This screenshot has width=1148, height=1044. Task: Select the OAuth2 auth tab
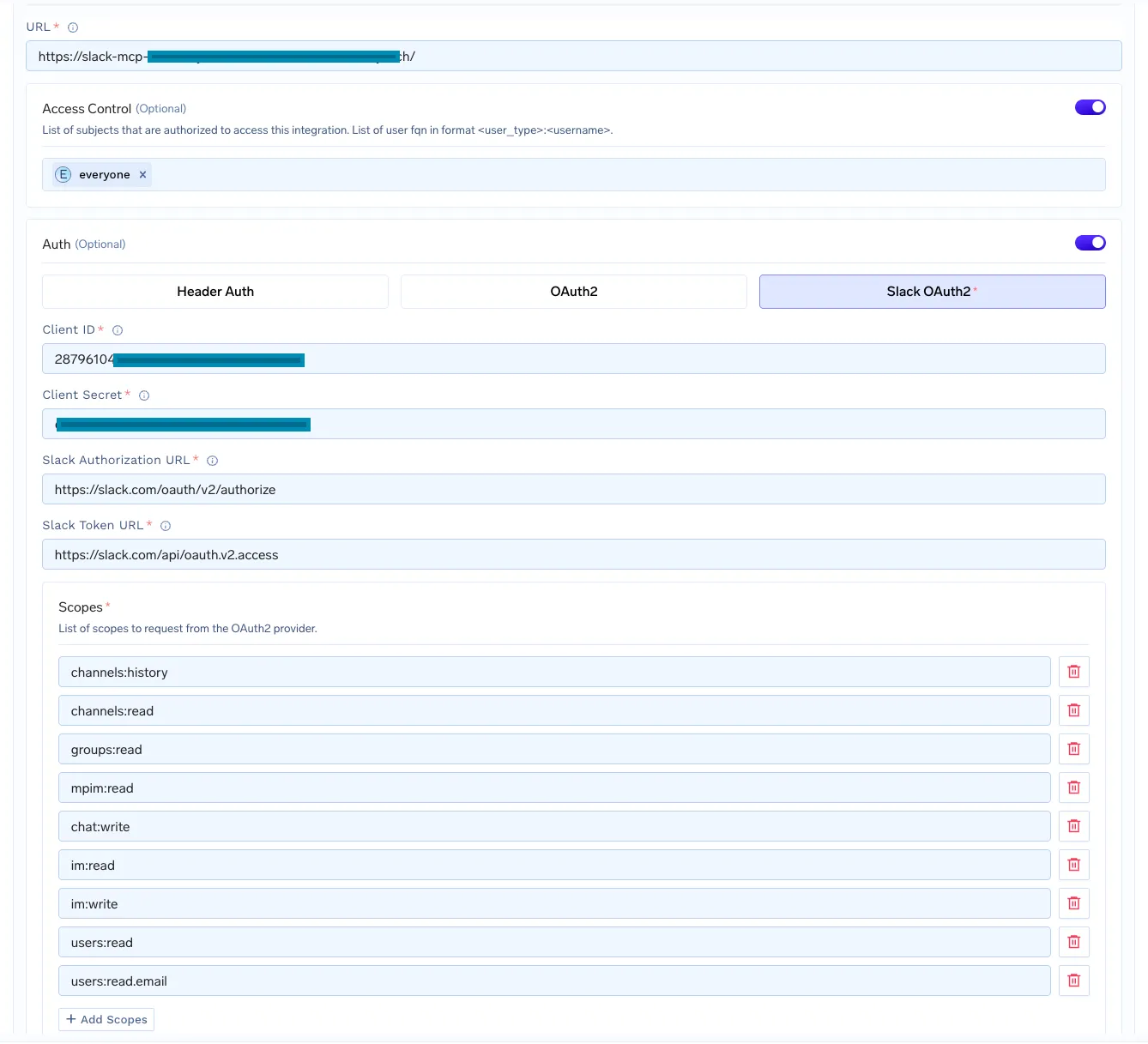point(574,292)
